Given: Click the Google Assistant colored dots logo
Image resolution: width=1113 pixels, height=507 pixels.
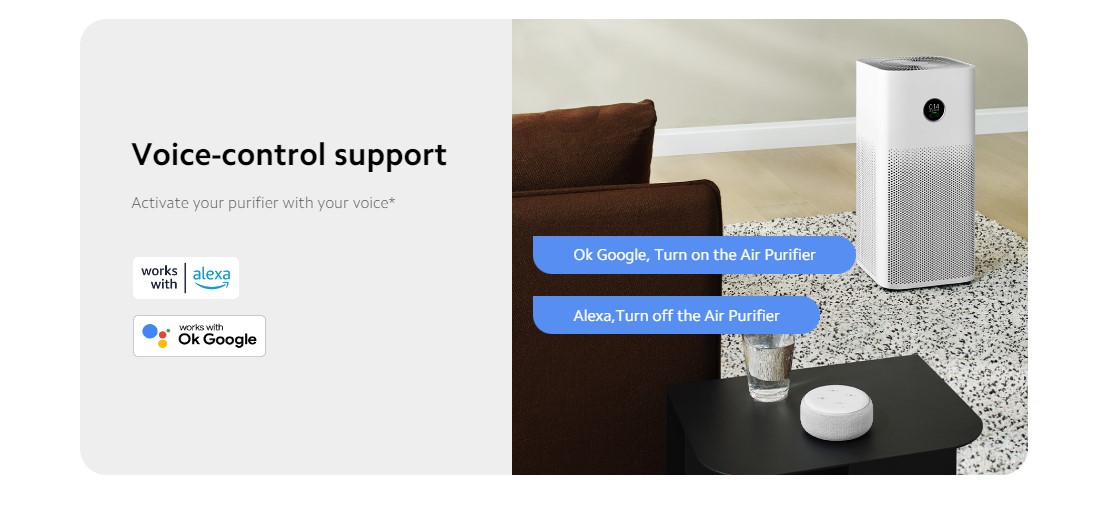Looking at the screenshot, I should (x=156, y=335).
